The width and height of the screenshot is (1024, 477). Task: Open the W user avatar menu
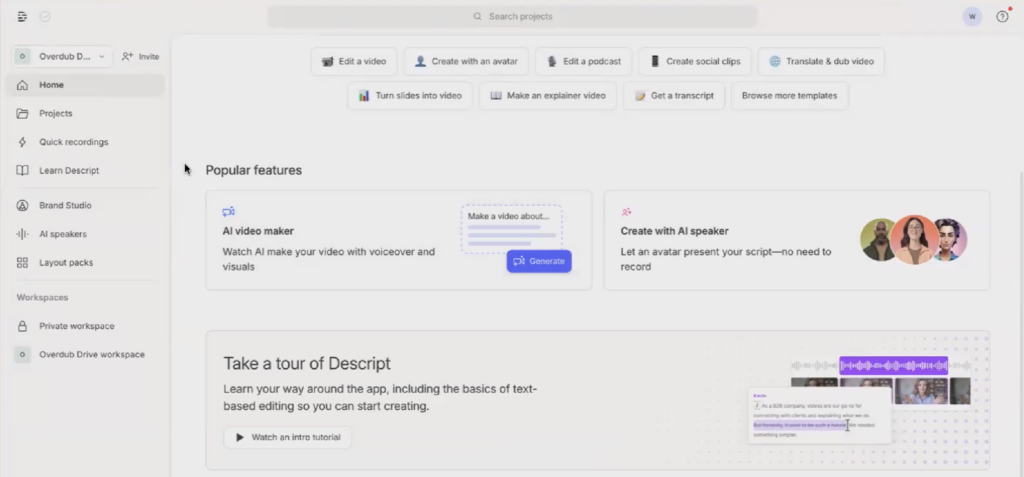972,16
